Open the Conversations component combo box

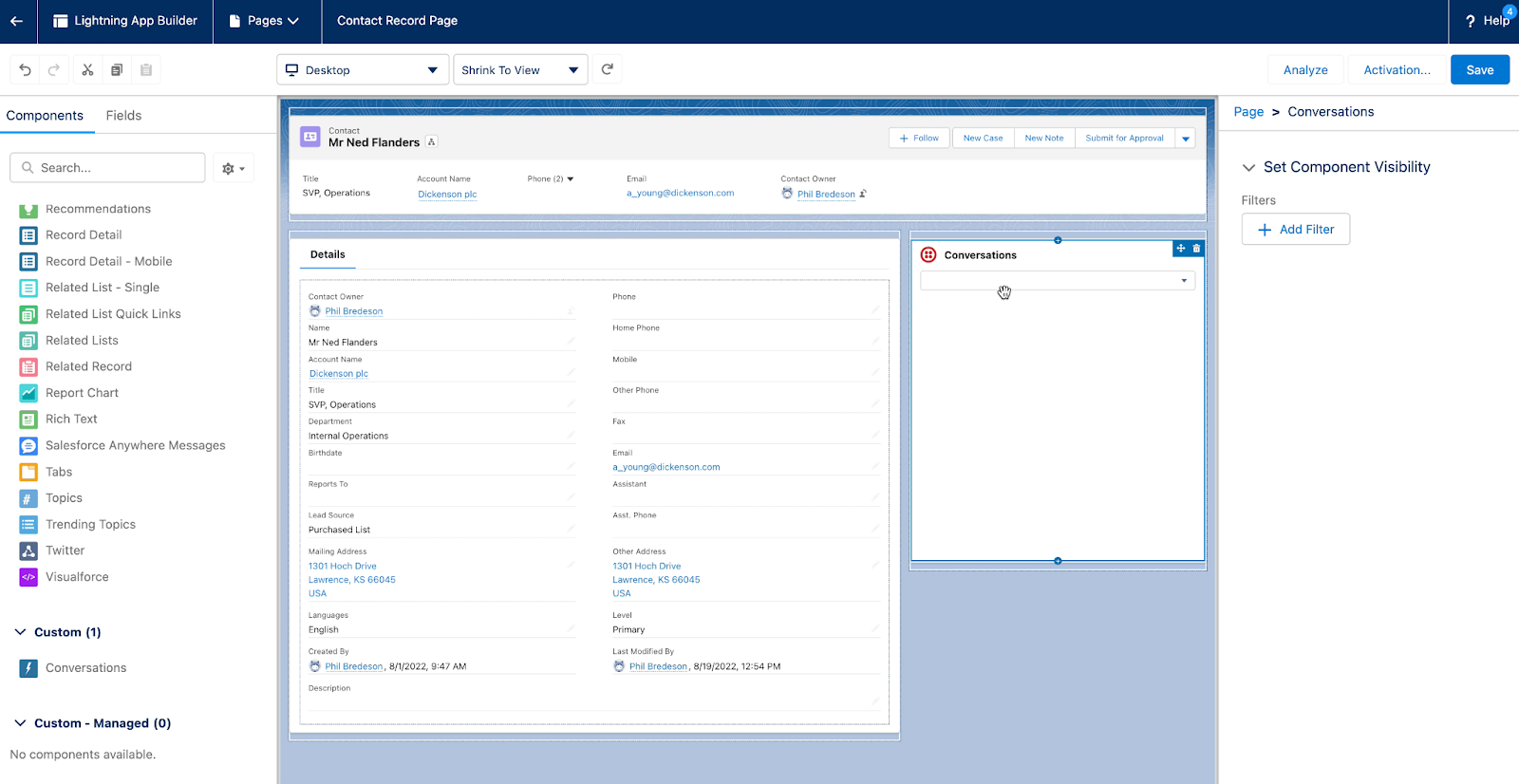[x=1058, y=281]
